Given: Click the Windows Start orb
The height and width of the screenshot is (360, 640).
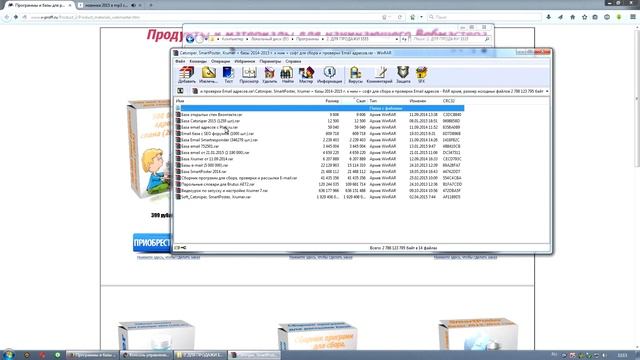Looking at the screenshot, I should tap(8, 355).
